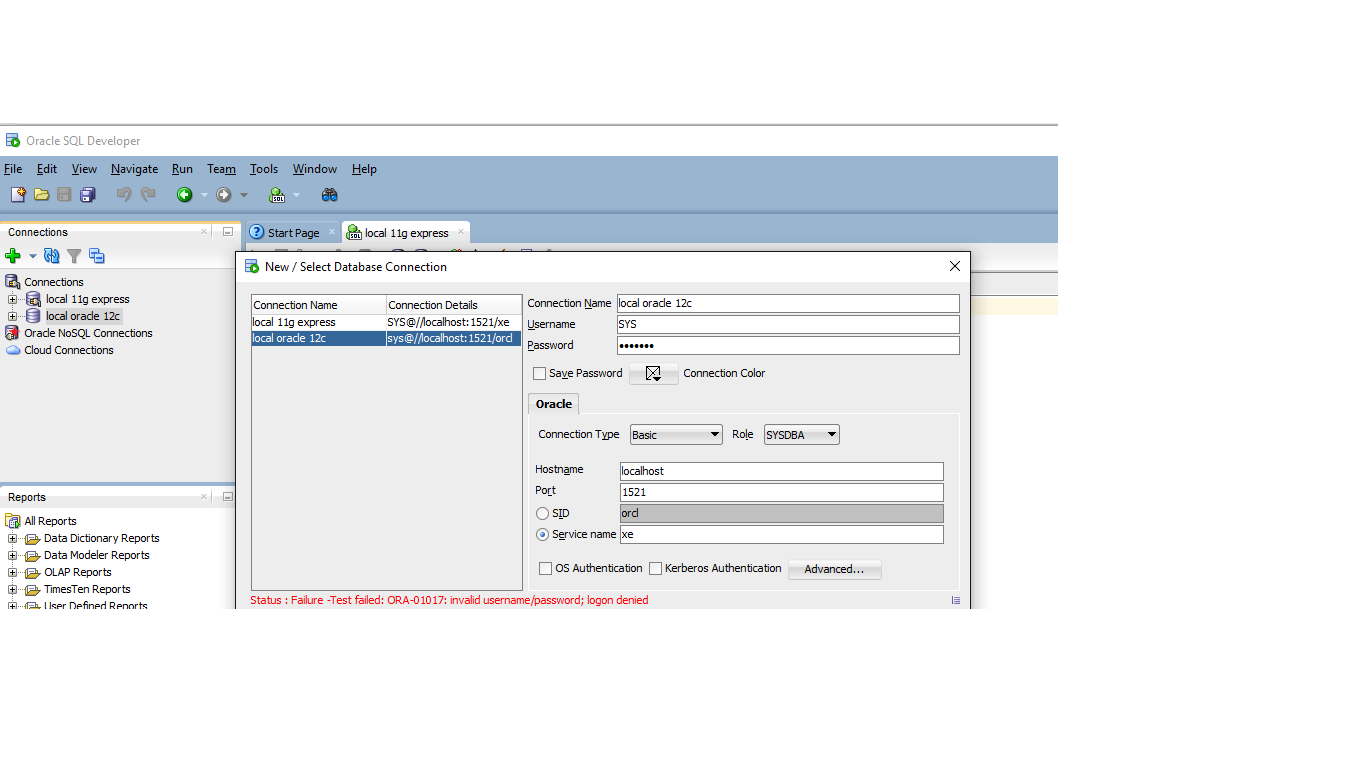Viewport: 1366px width, 768px height.
Task: Click the Open folder toolbar icon
Action: (x=41, y=195)
